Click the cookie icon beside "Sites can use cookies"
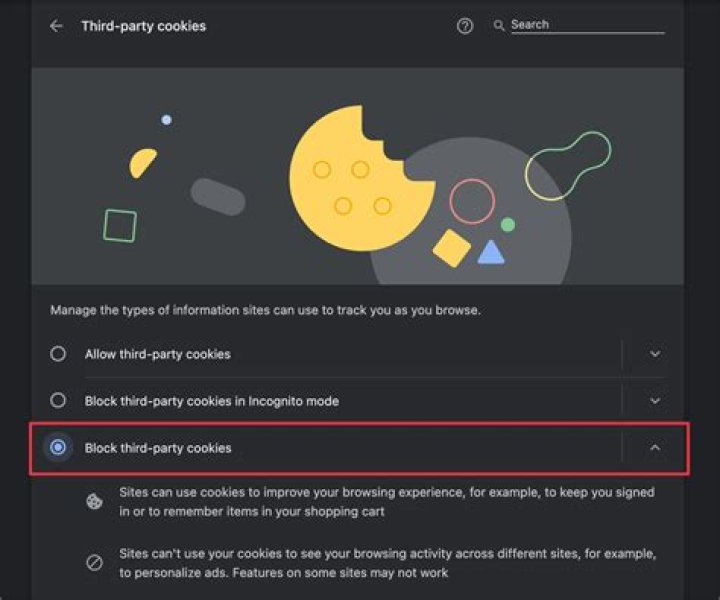This screenshot has height=600, width=720. pos(95,502)
